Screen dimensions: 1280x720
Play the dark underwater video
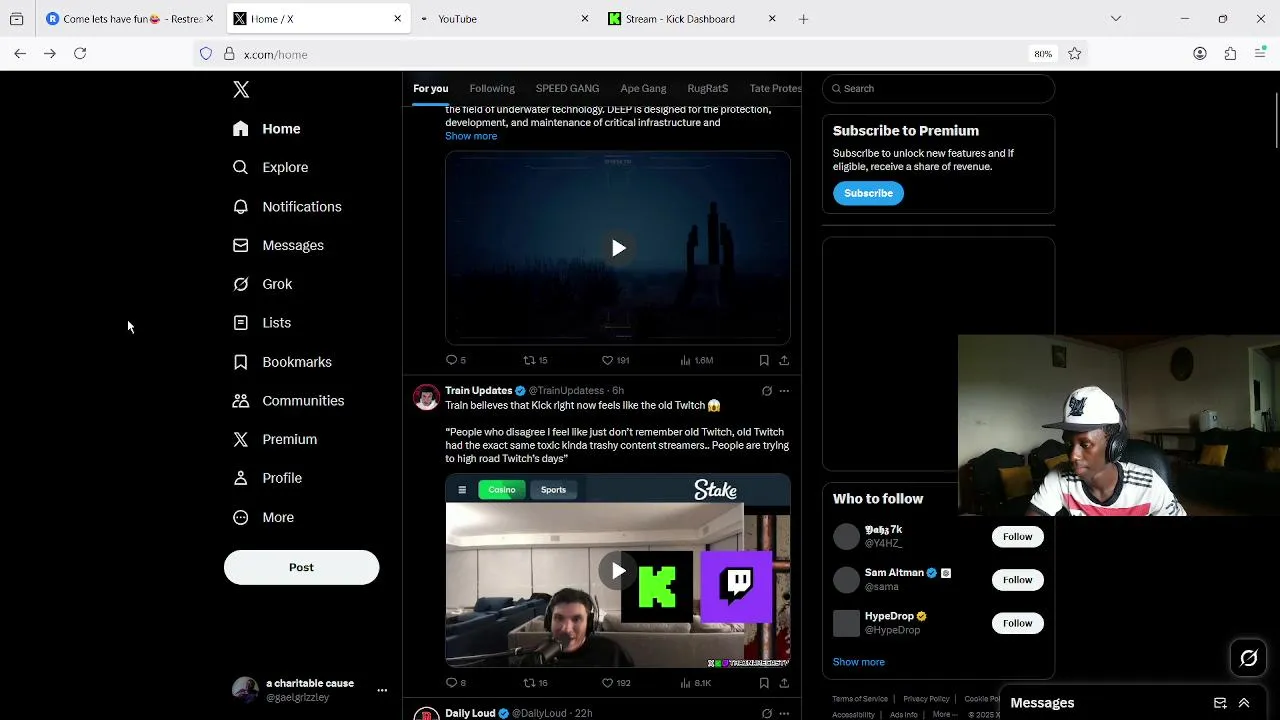pos(618,248)
